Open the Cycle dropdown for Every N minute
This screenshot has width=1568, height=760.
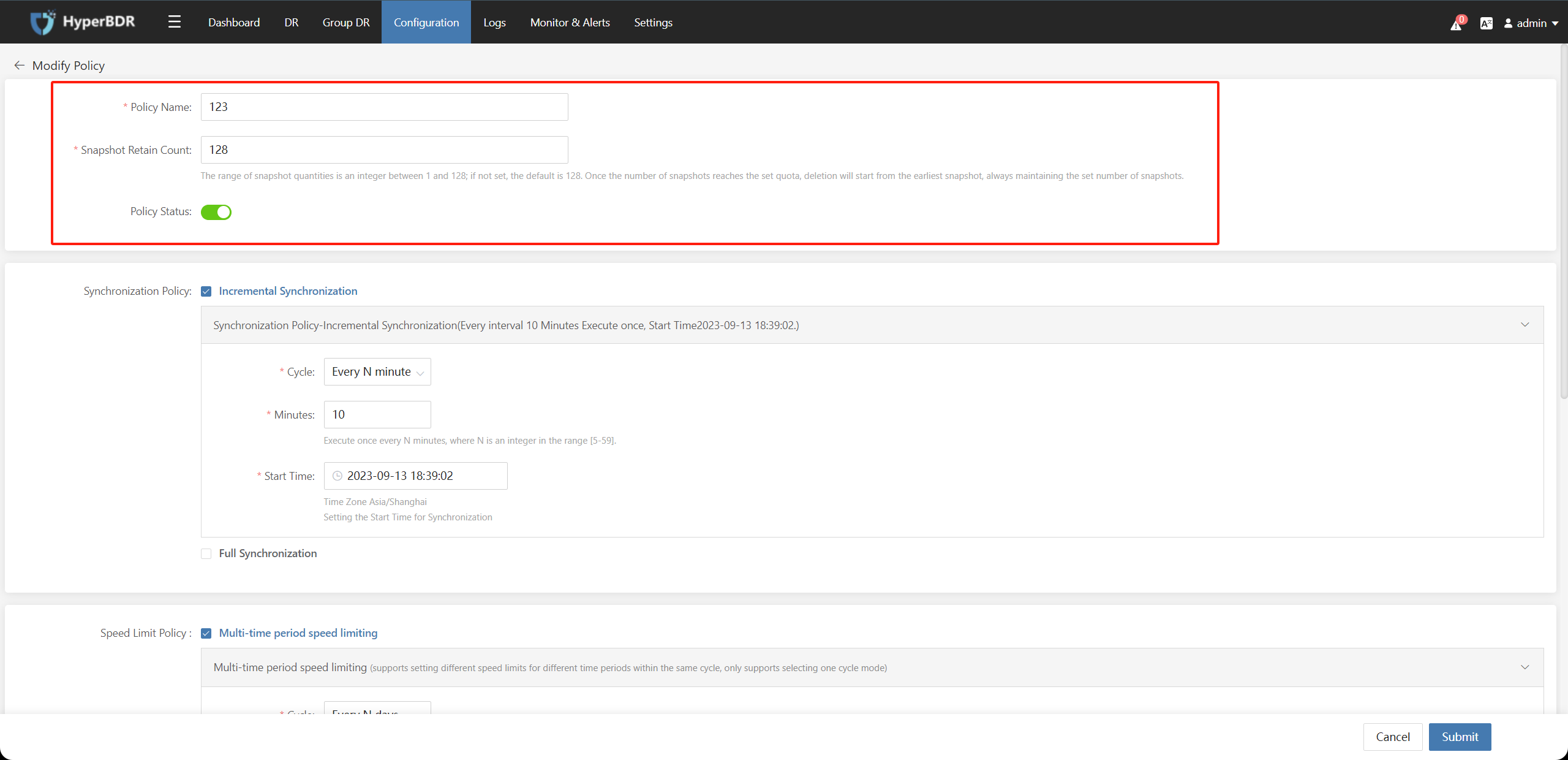[376, 371]
